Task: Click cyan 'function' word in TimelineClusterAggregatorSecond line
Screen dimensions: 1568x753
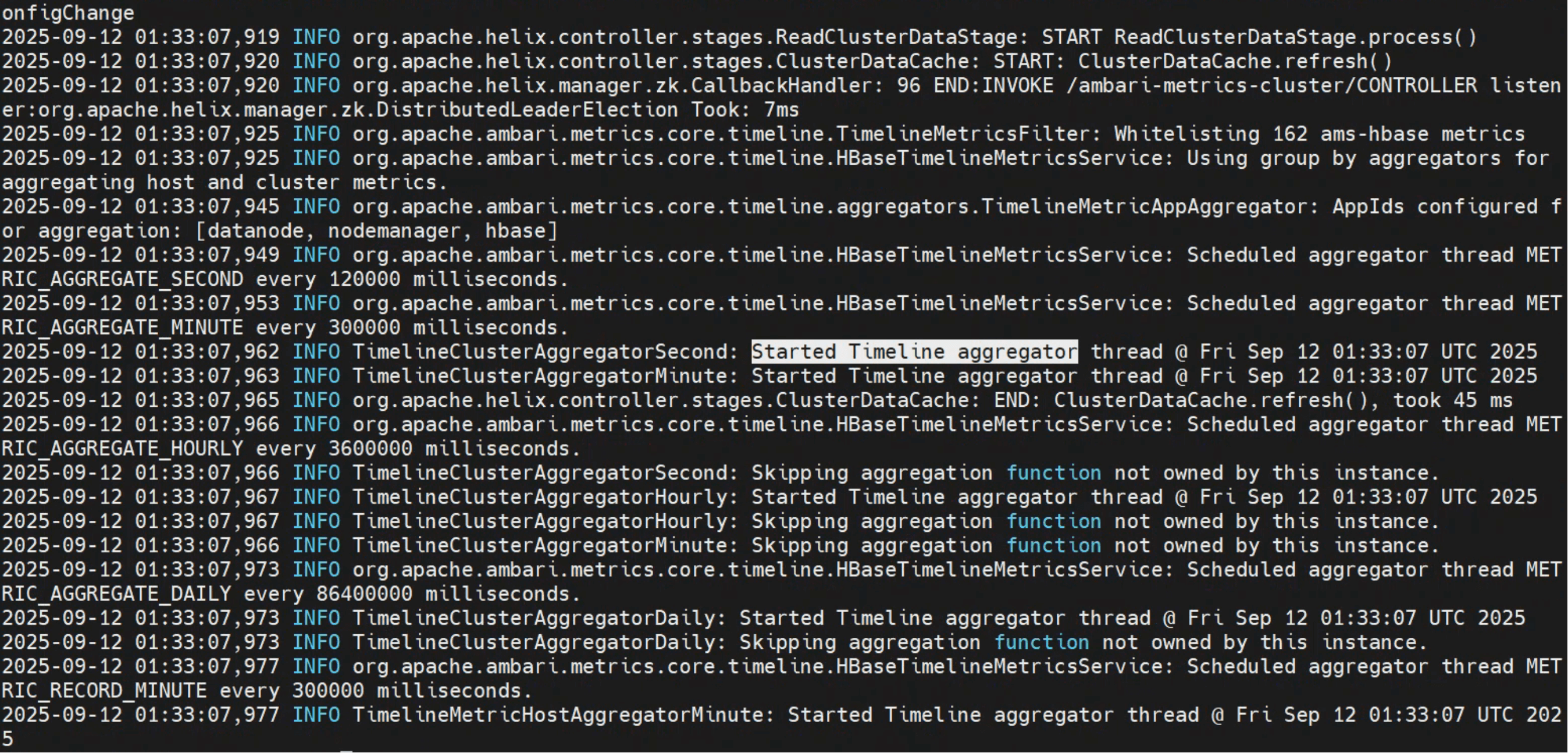Action: pyautogui.click(x=1053, y=473)
